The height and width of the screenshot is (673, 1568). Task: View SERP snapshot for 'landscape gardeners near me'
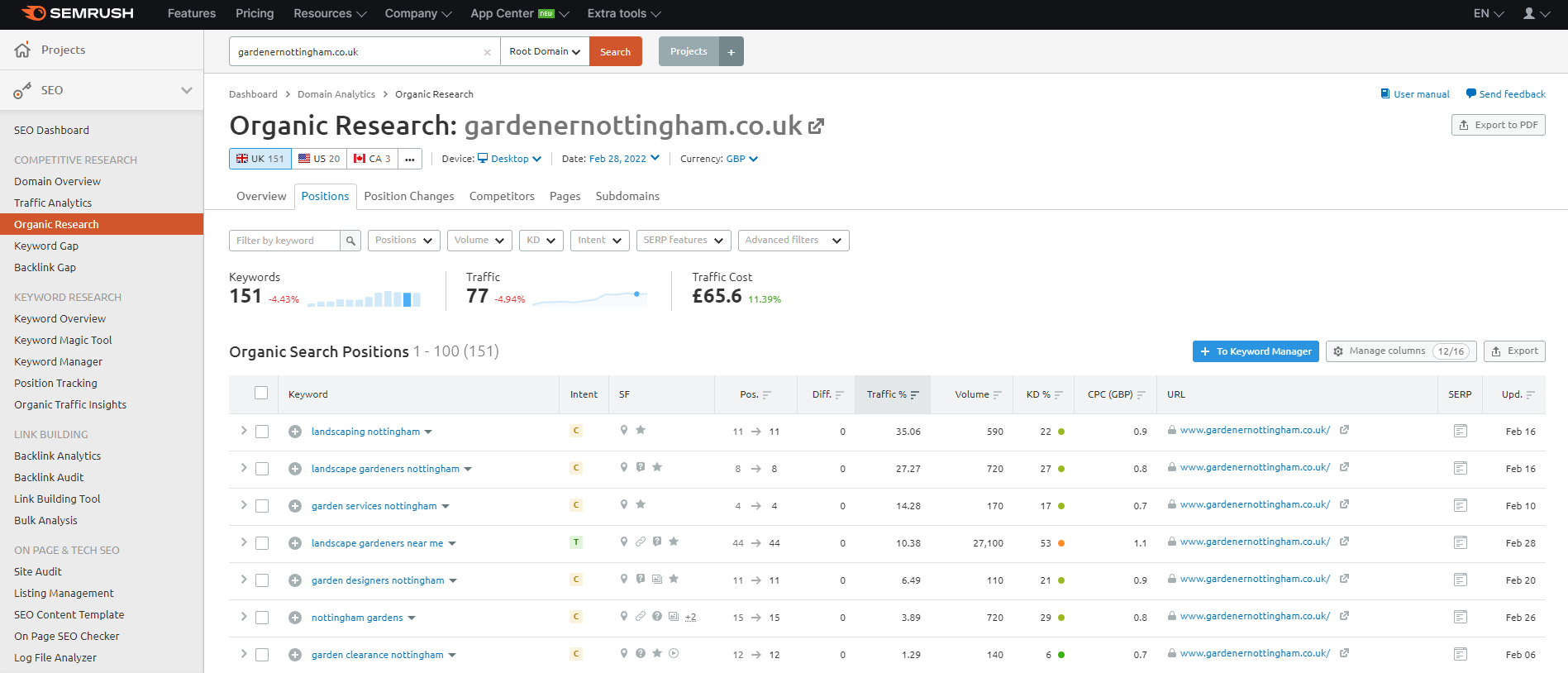click(x=1461, y=542)
